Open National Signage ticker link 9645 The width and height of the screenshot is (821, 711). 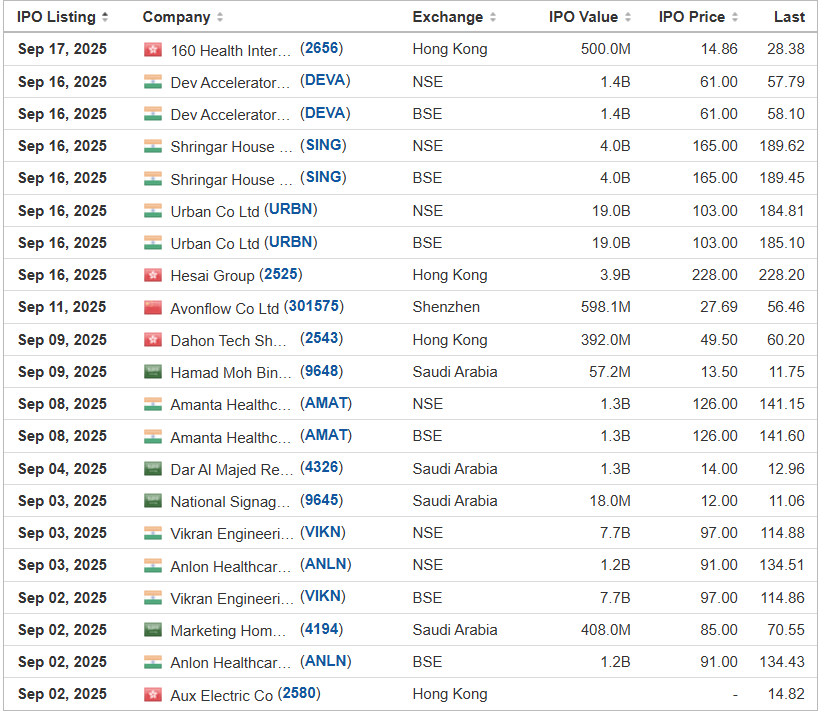pos(321,499)
